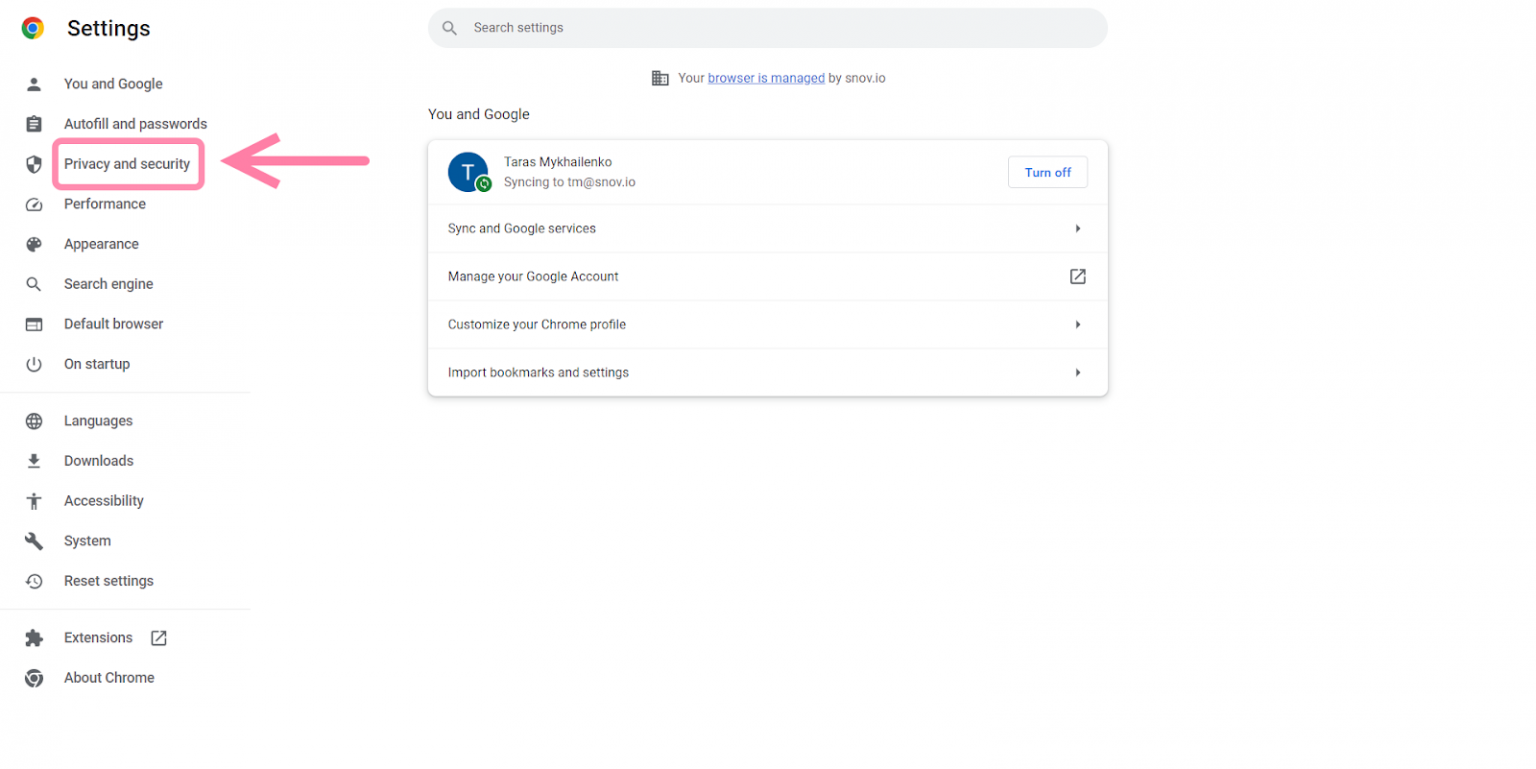Turn off sync for Taras Mykhailenko
This screenshot has width=1536, height=769.
1047,172
